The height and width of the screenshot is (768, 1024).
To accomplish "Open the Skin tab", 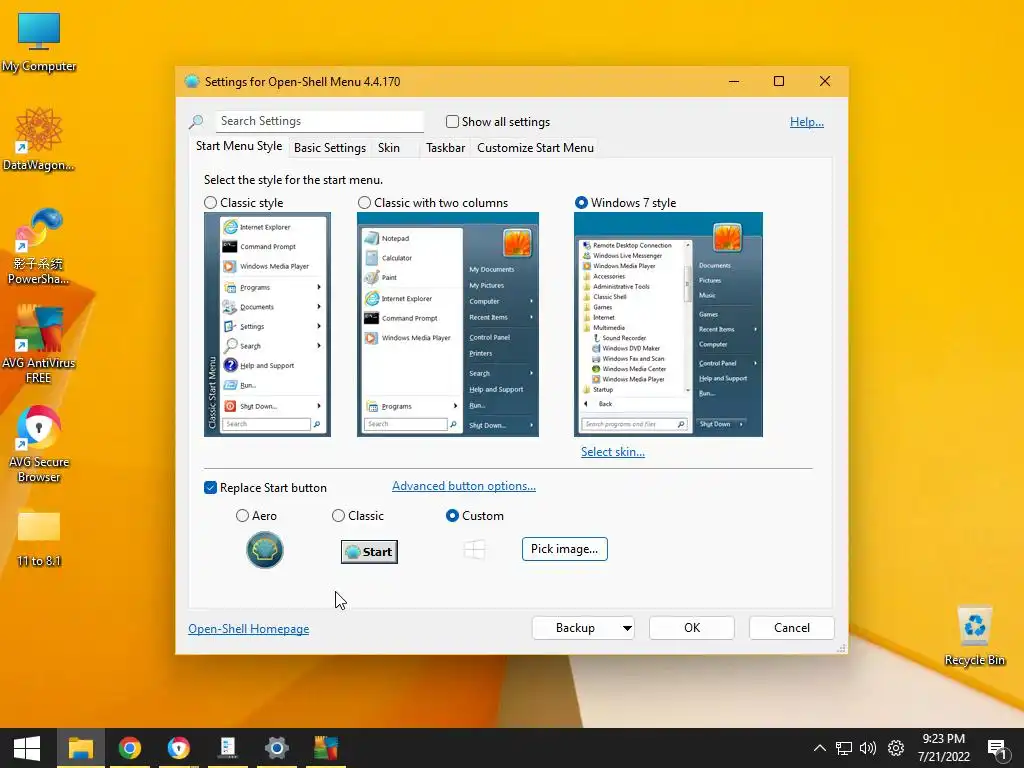I will coord(389,148).
